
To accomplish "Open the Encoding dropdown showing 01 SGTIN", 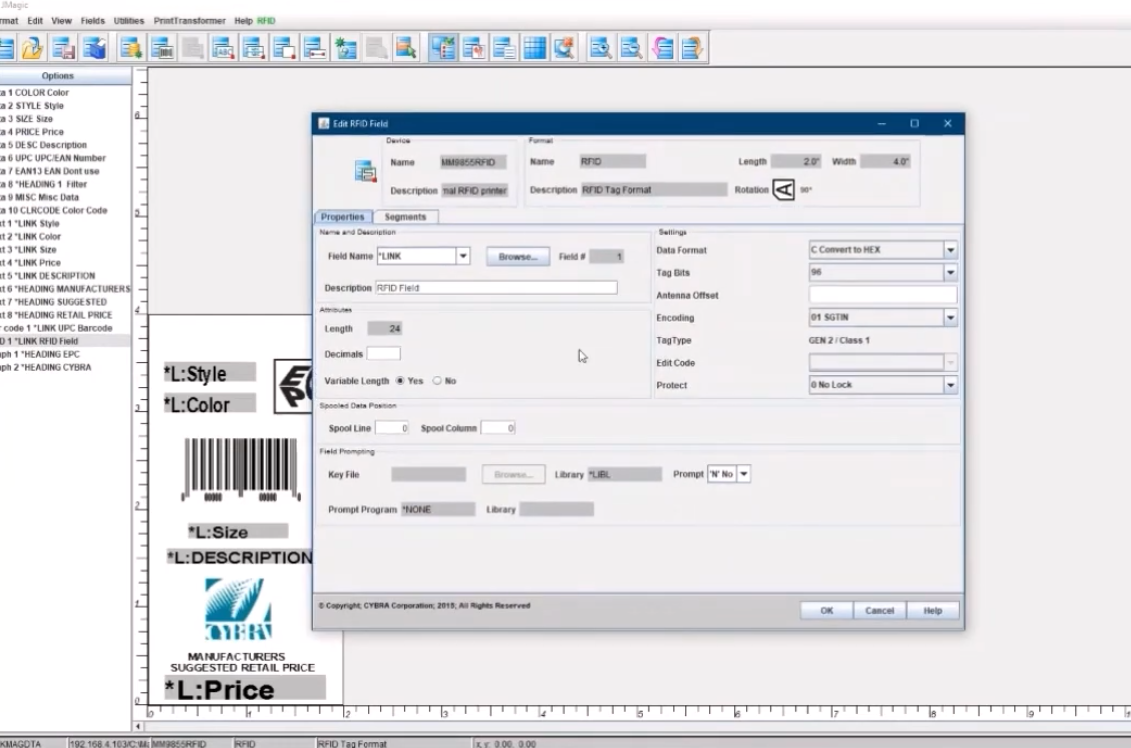I will tap(950, 317).
